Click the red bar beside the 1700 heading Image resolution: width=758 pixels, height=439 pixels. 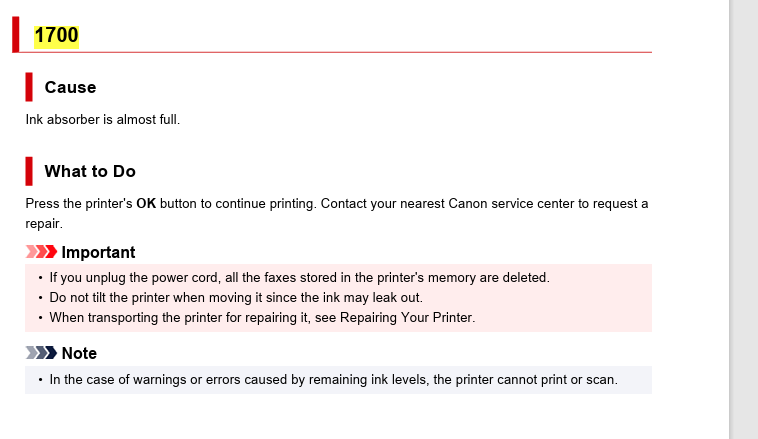click(x=16, y=34)
